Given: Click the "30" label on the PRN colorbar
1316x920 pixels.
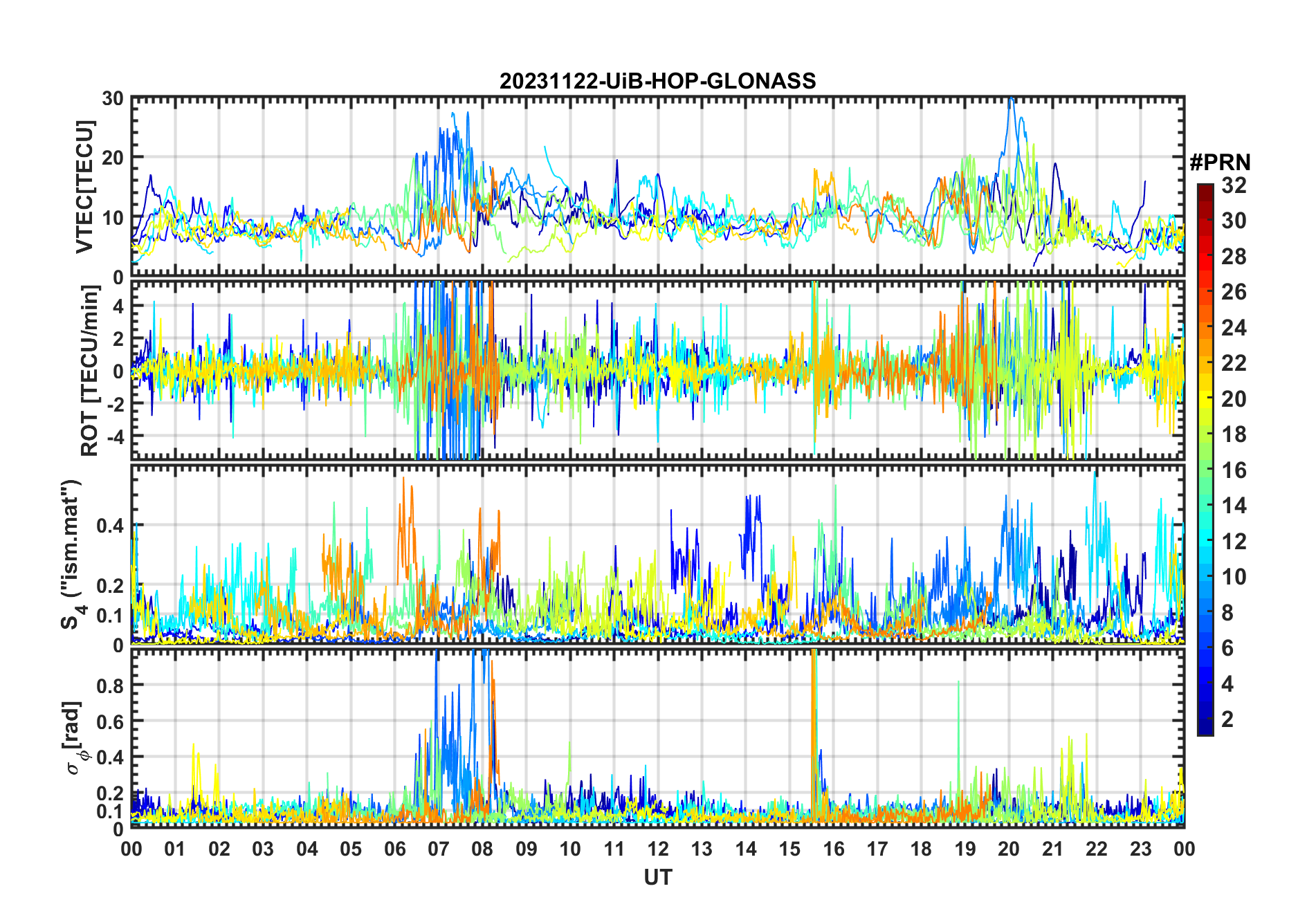Looking at the screenshot, I should 1234,221.
